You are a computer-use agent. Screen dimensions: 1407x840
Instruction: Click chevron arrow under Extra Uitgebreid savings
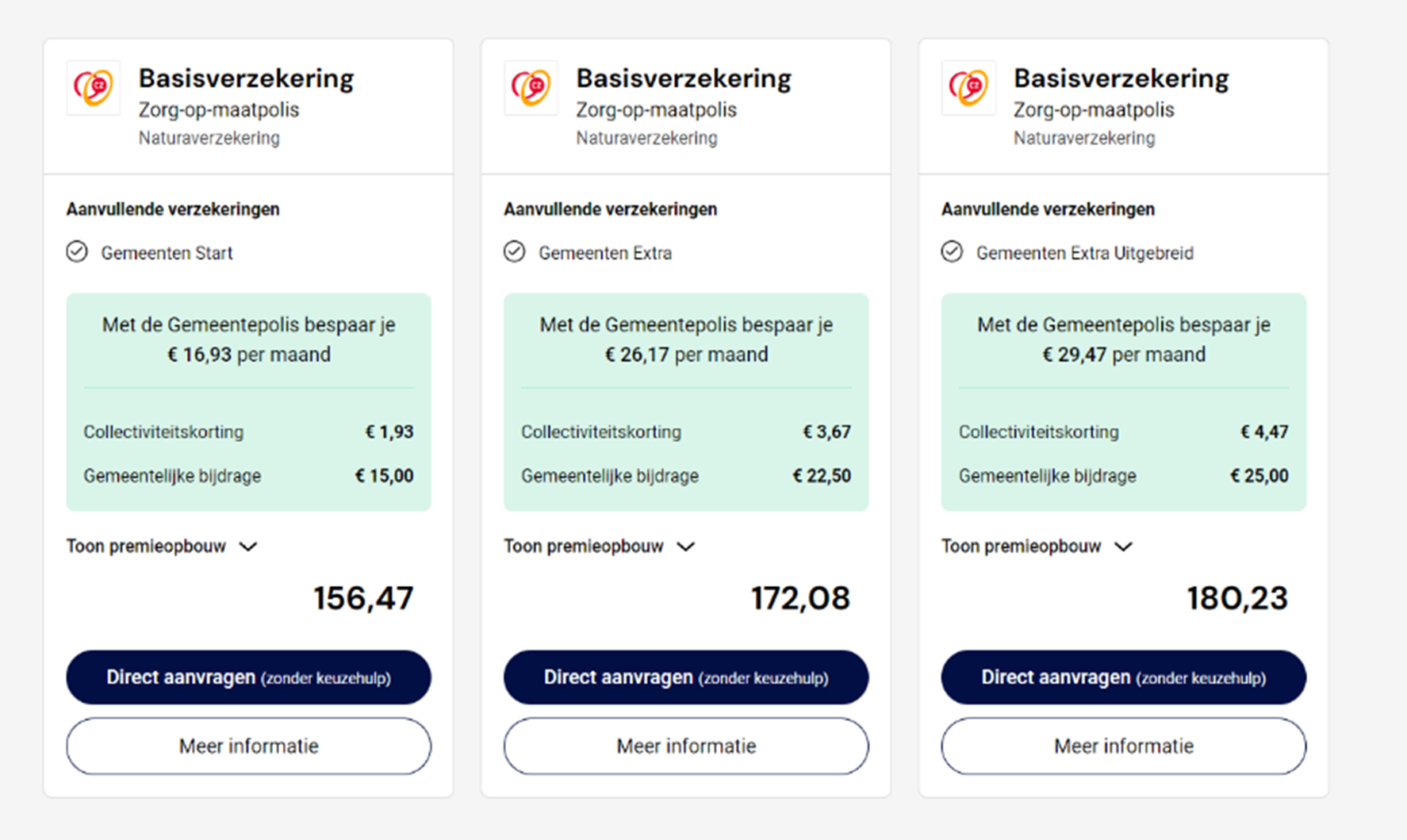(x=1123, y=547)
